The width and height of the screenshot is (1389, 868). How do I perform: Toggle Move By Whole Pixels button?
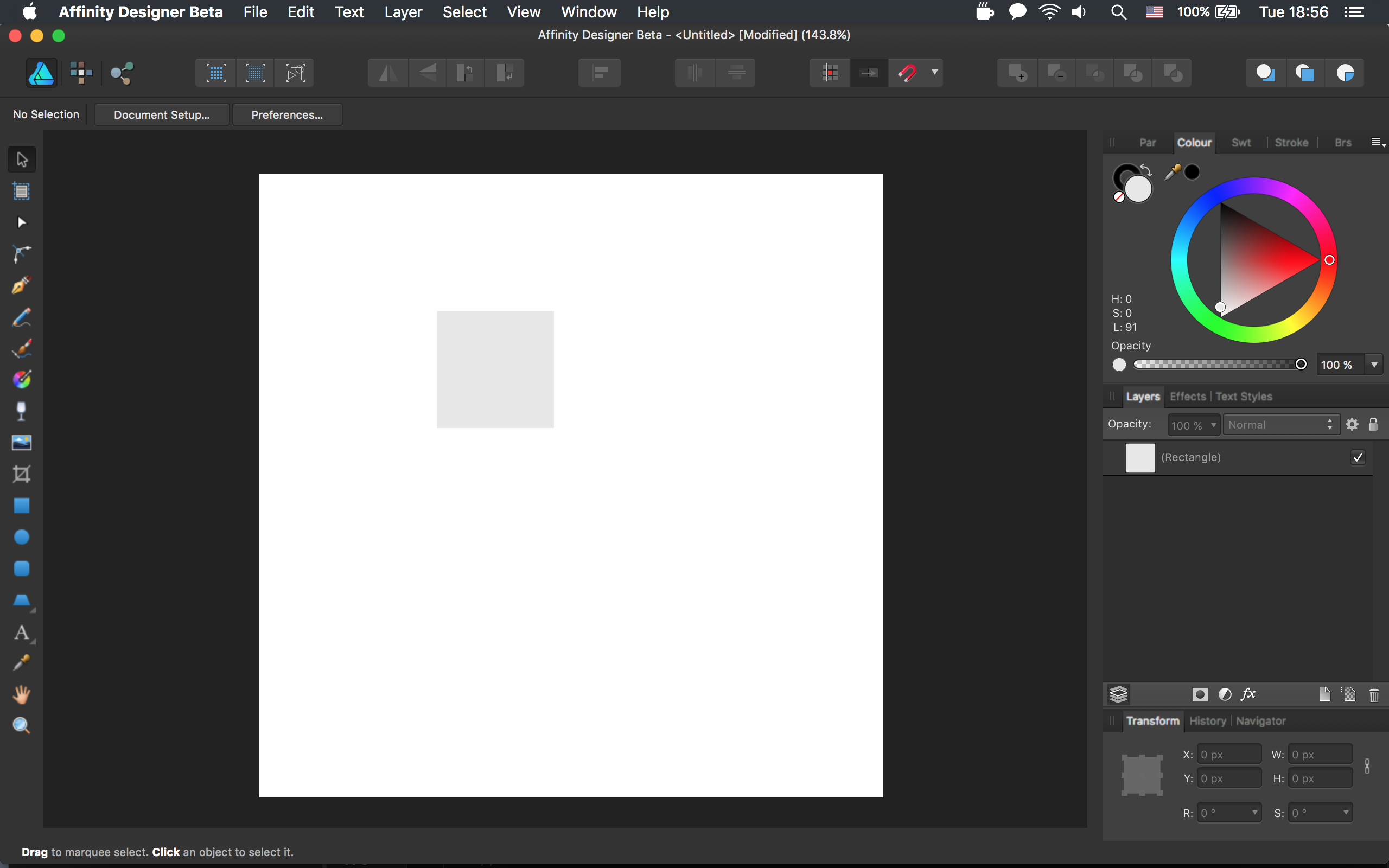[x=869, y=73]
